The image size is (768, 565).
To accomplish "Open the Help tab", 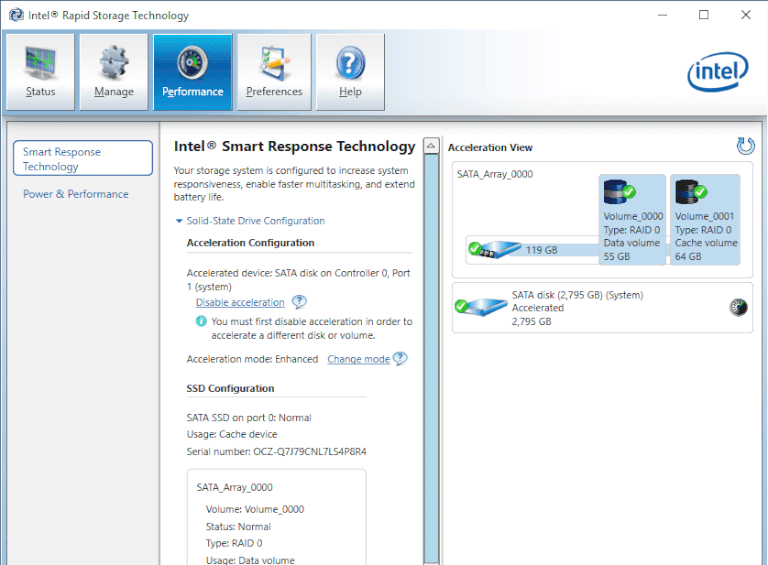I will [350, 72].
